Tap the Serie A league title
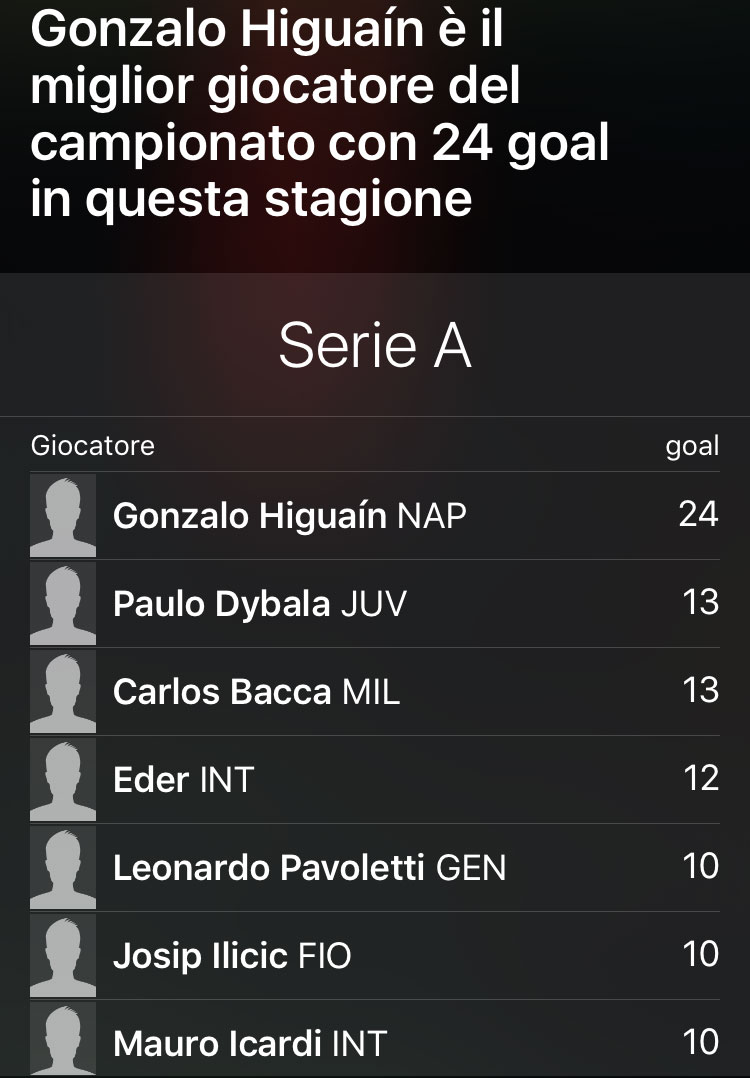The height and width of the screenshot is (1078, 750). click(x=375, y=346)
